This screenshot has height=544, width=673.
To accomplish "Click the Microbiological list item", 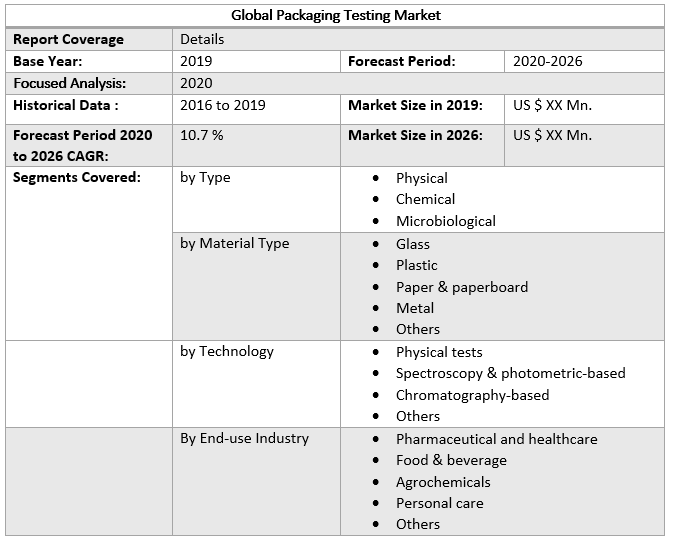I will [x=445, y=221].
